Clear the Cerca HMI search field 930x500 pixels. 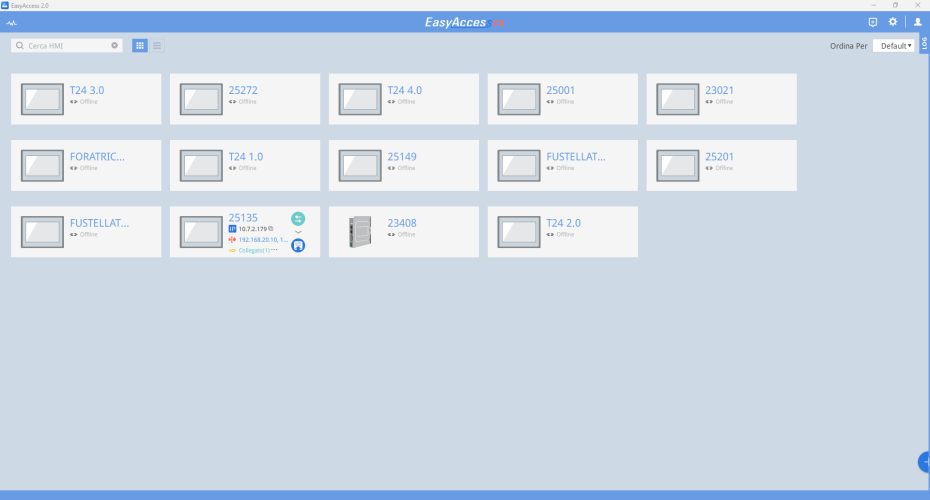[114, 46]
